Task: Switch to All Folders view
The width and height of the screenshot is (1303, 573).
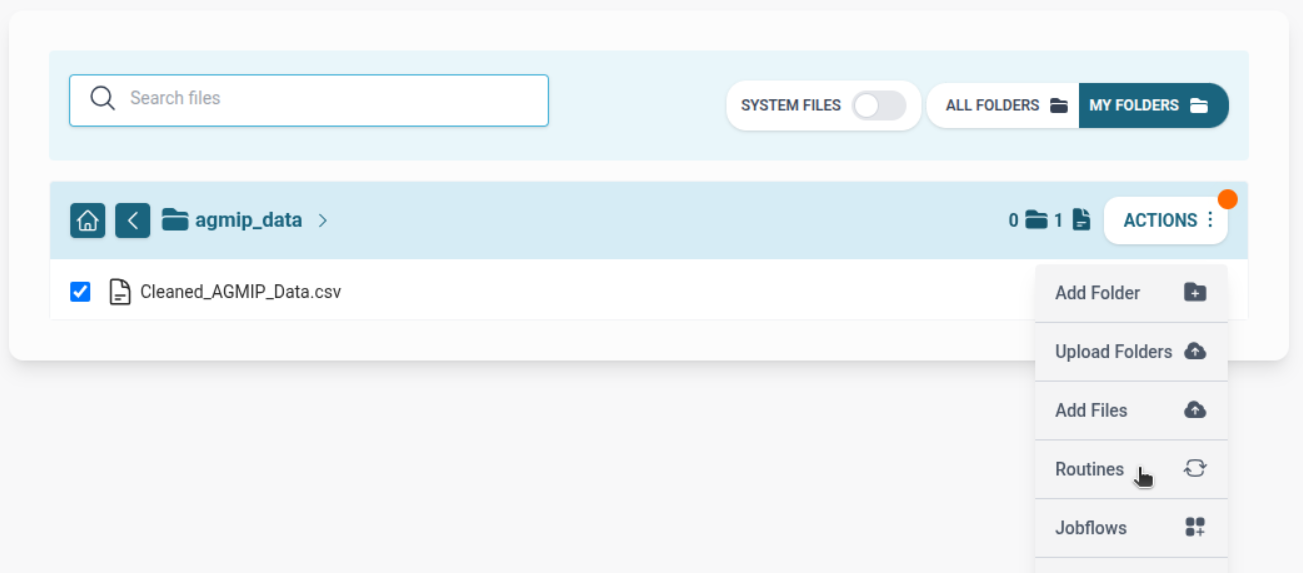Action: click(x=1003, y=105)
